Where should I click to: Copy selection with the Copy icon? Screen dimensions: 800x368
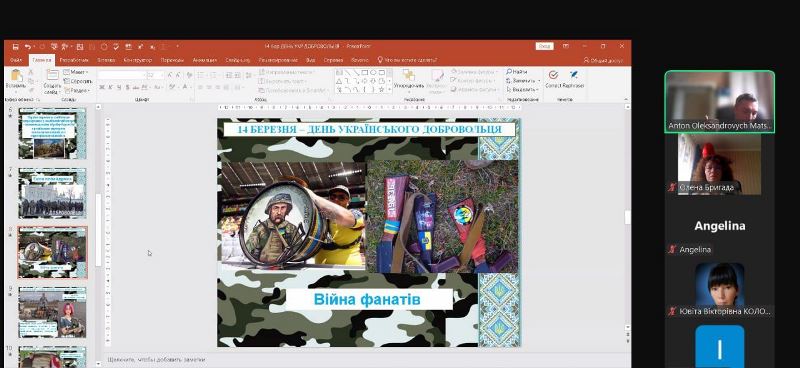click(31, 80)
